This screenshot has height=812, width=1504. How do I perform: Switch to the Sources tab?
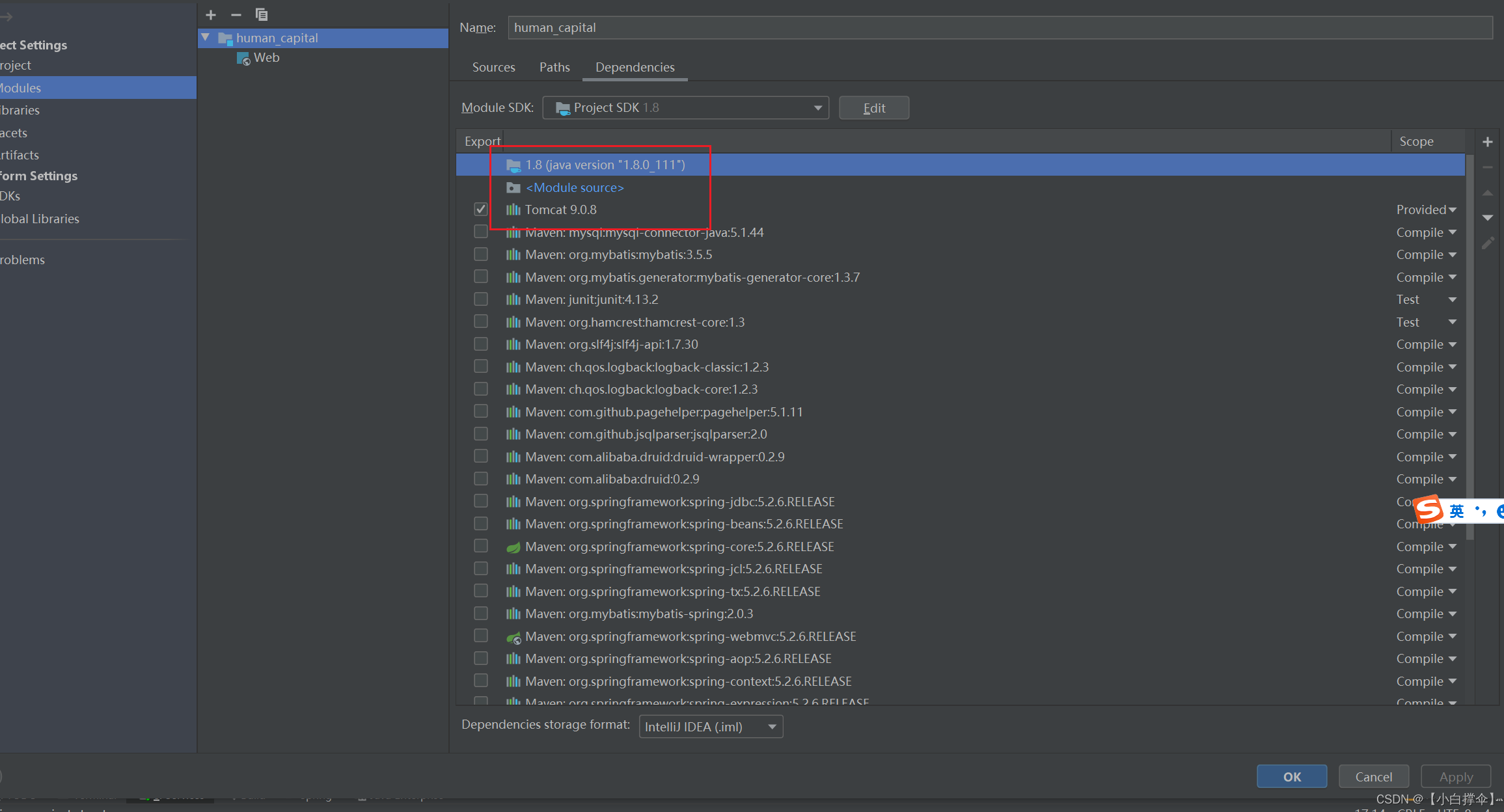494,67
